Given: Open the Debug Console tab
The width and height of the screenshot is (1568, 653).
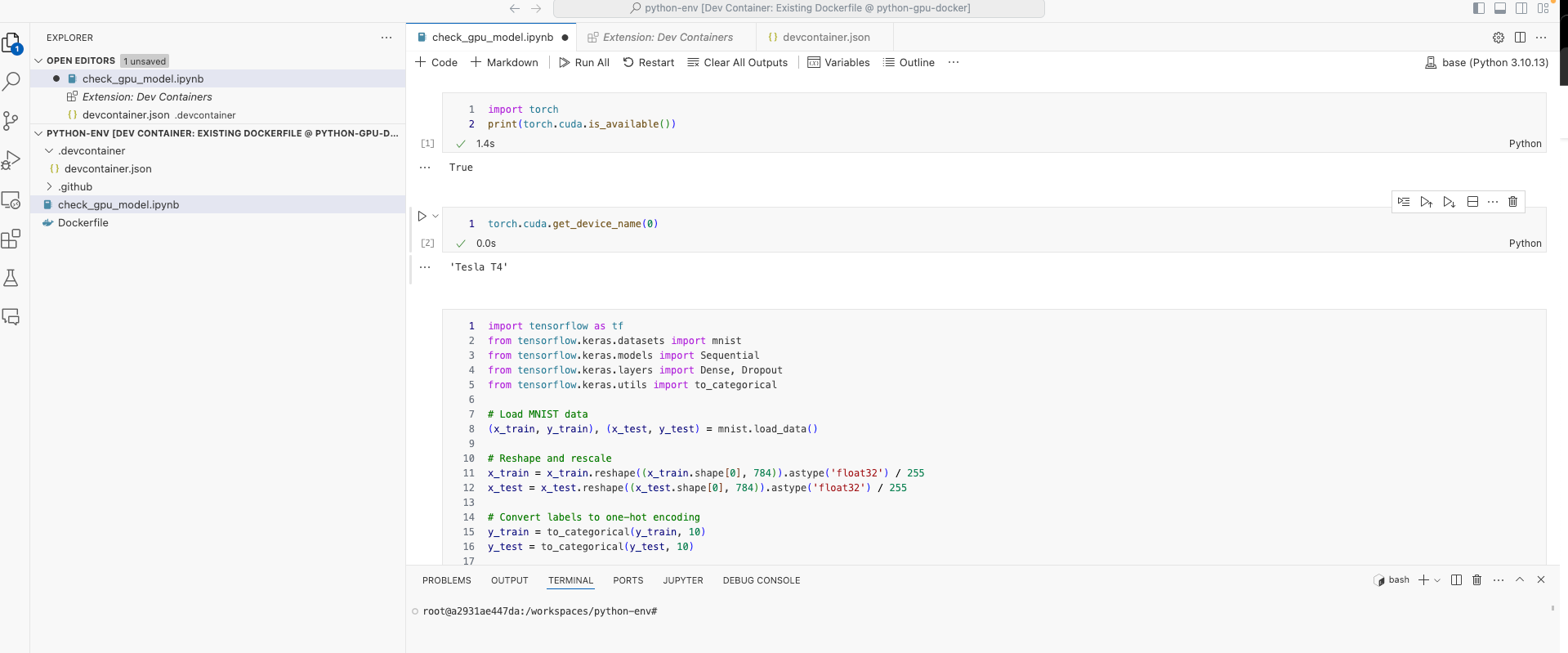Looking at the screenshot, I should [x=762, y=580].
